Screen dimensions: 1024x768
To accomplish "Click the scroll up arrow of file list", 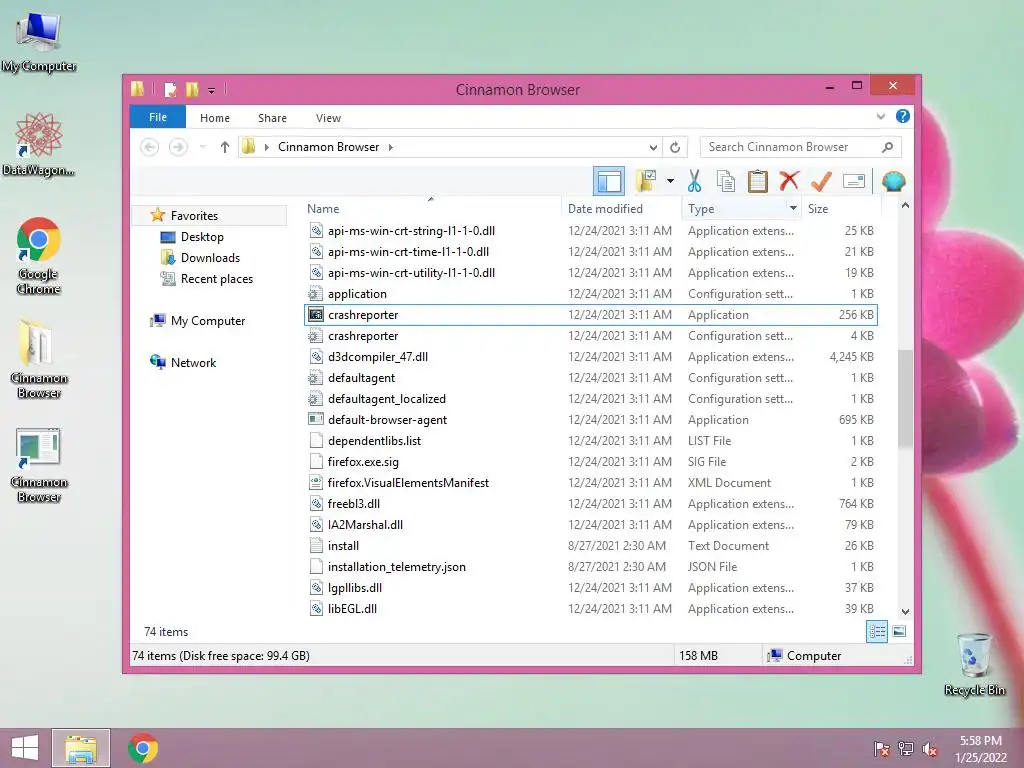I will click(905, 206).
